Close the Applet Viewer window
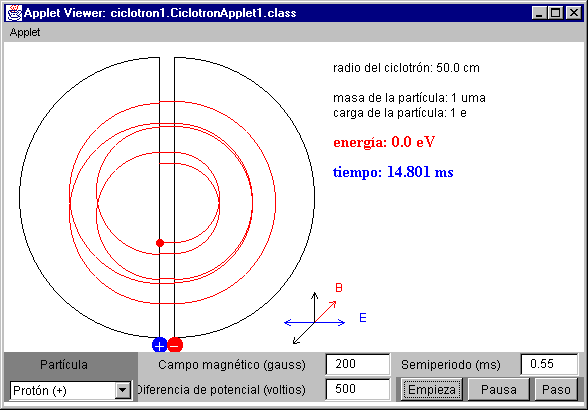Screen dimensions: 588x410 574,13
